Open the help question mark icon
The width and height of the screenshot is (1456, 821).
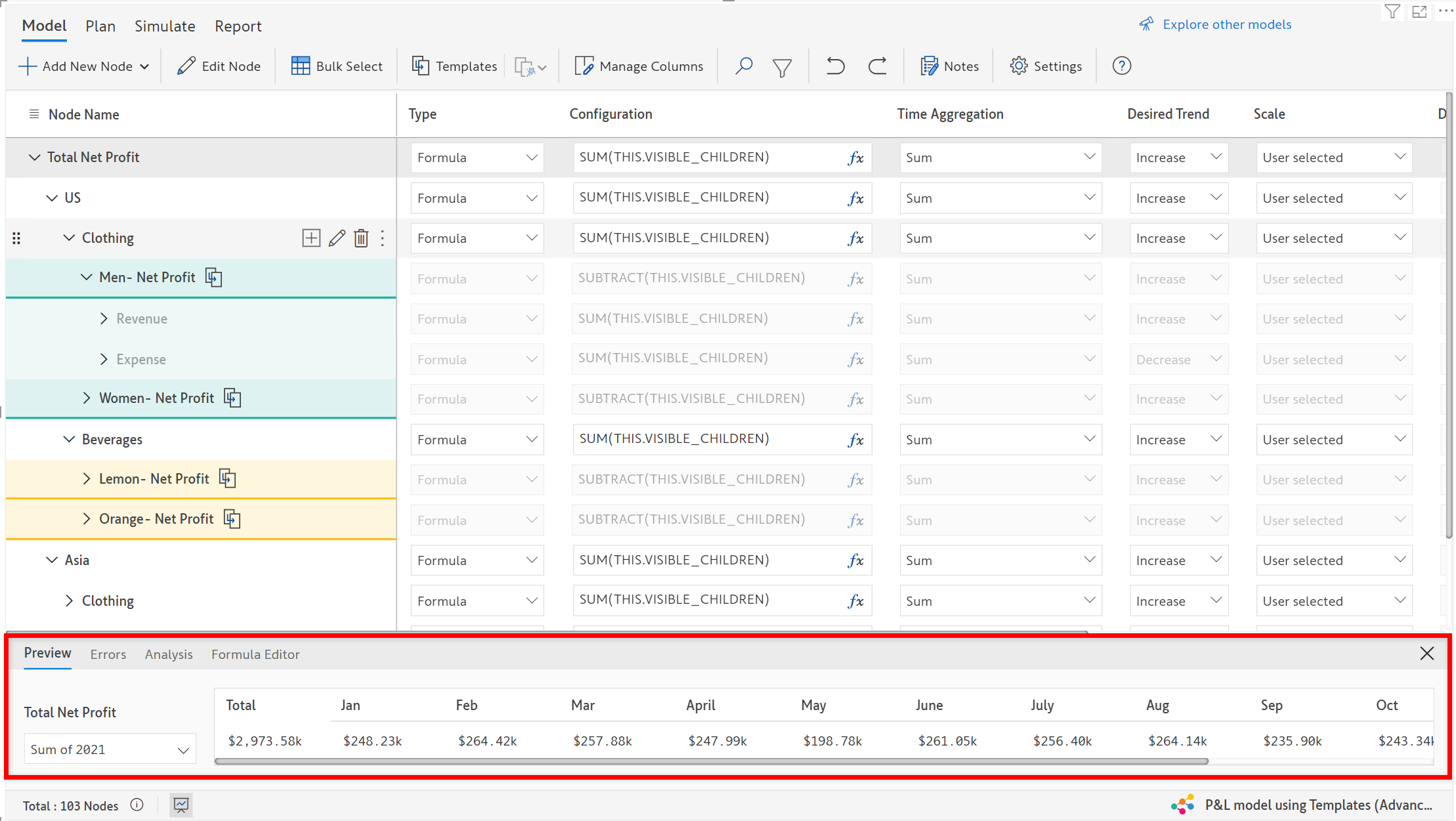[1121, 66]
